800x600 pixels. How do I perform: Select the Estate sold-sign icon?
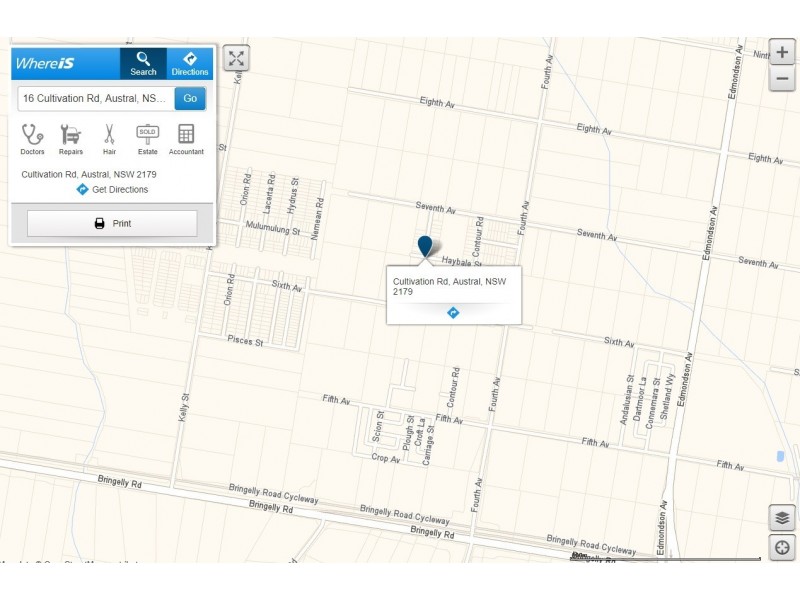(x=147, y=138)
